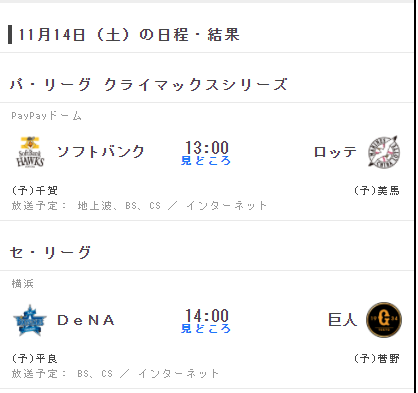Click probable pitcher (予)美馬

pos(377,190)
